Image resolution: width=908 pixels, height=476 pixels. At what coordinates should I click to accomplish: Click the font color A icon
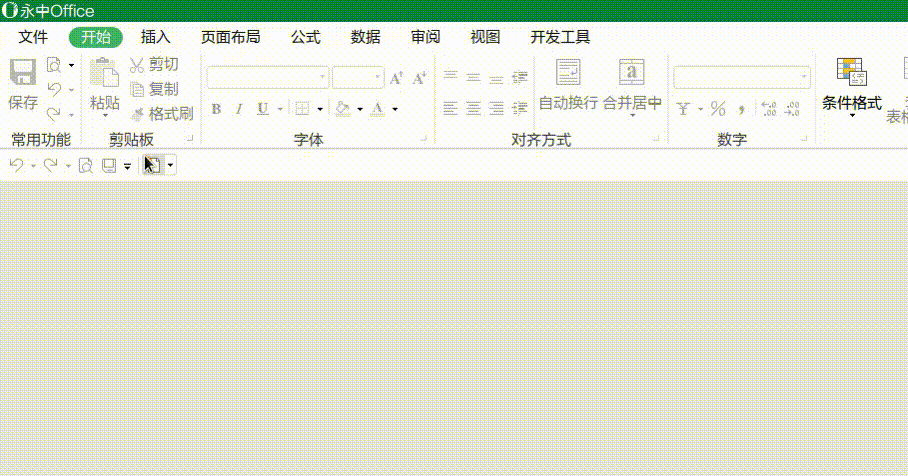click(378, 108)
